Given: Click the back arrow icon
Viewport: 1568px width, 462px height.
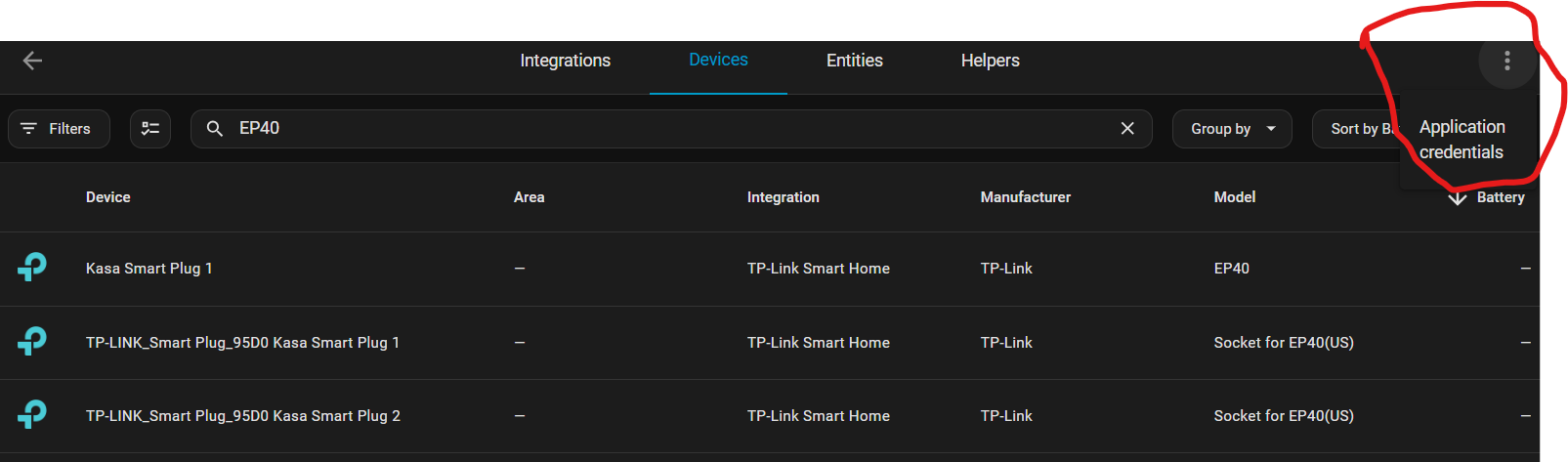Looking at the screenshot, I should (32, 61).
